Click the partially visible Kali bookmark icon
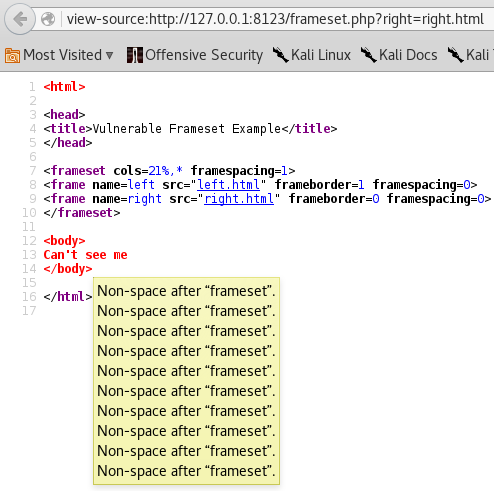This screenshot has height=491, width=494. tap(455, 55)
